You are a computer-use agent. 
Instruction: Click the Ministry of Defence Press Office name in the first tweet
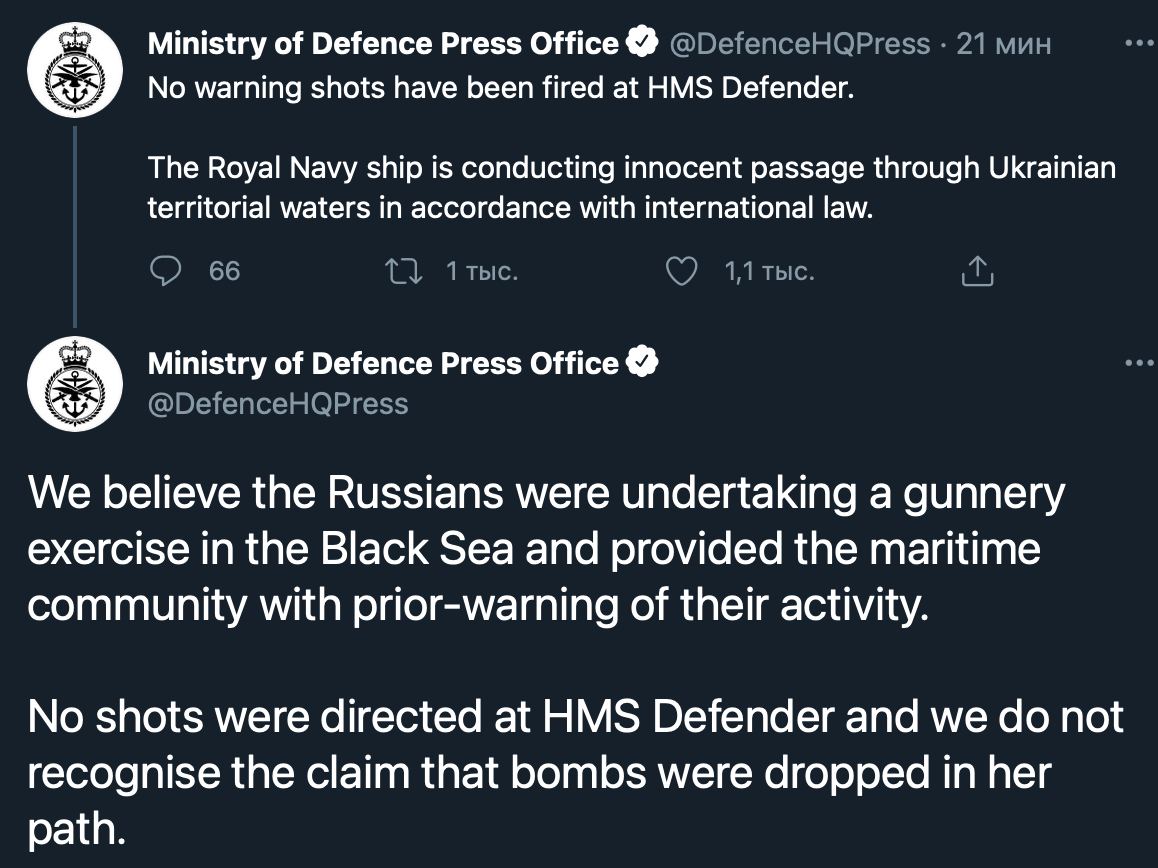[383, 44]
